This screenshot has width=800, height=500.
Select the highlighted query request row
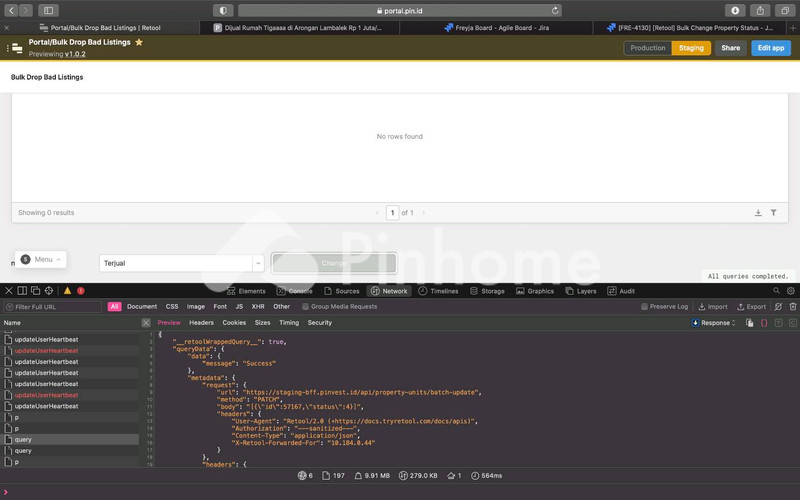(x=70, y=439)
